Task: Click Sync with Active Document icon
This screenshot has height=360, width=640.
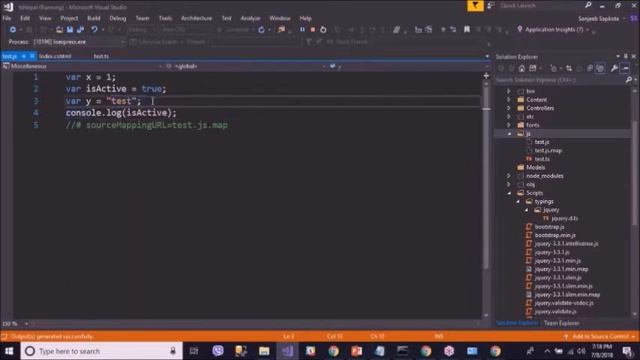Action: point(569,69)
